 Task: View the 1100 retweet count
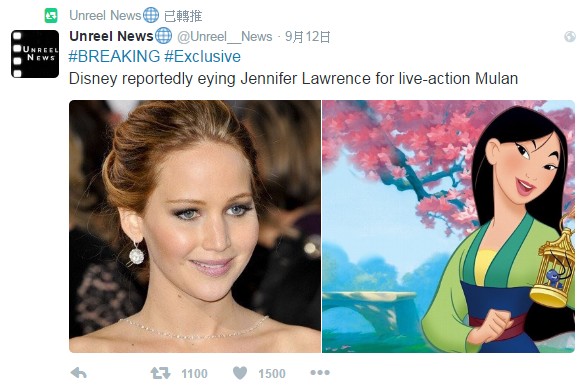click(194, 373)
